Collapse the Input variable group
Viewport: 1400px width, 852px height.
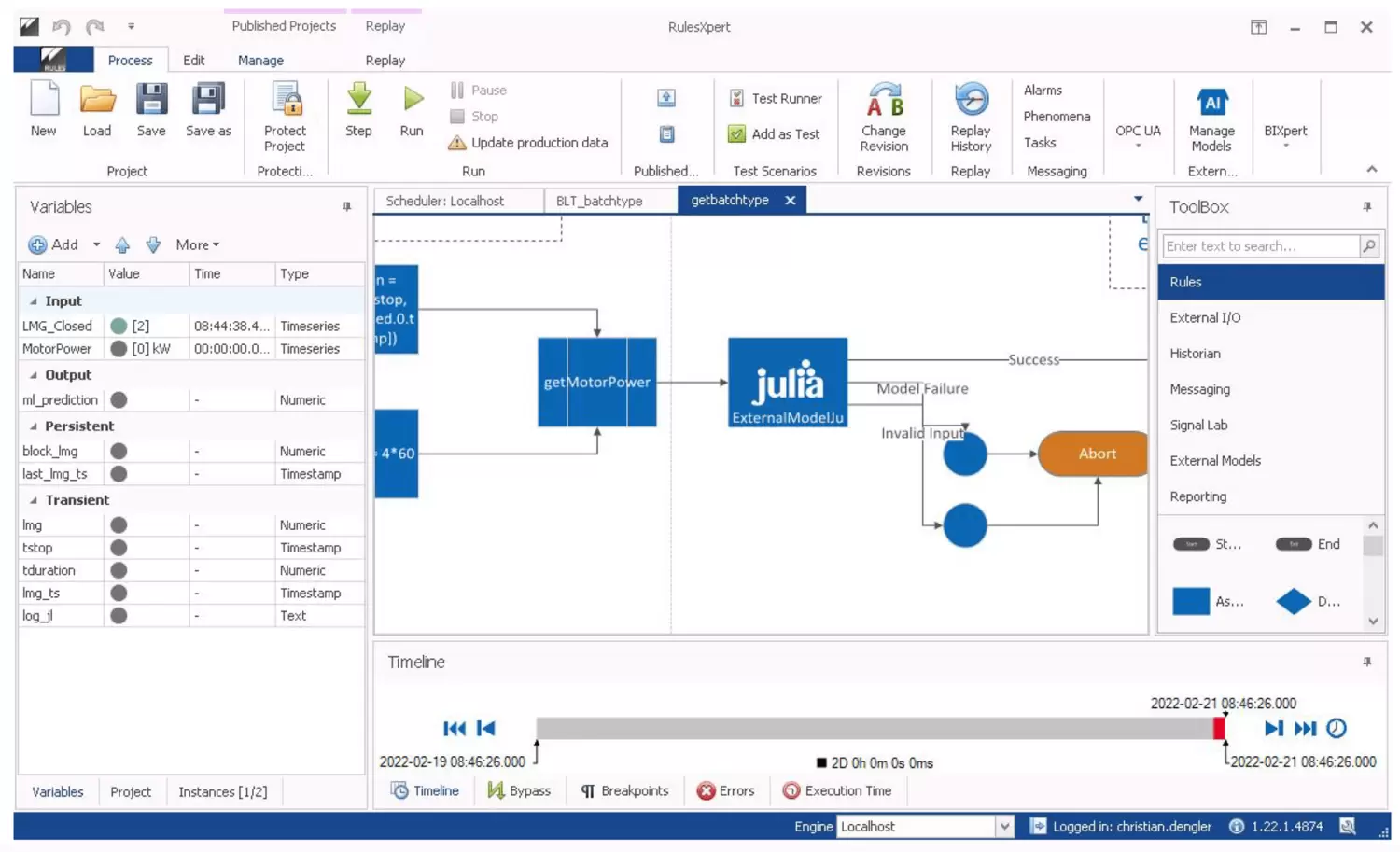(34, 301)
